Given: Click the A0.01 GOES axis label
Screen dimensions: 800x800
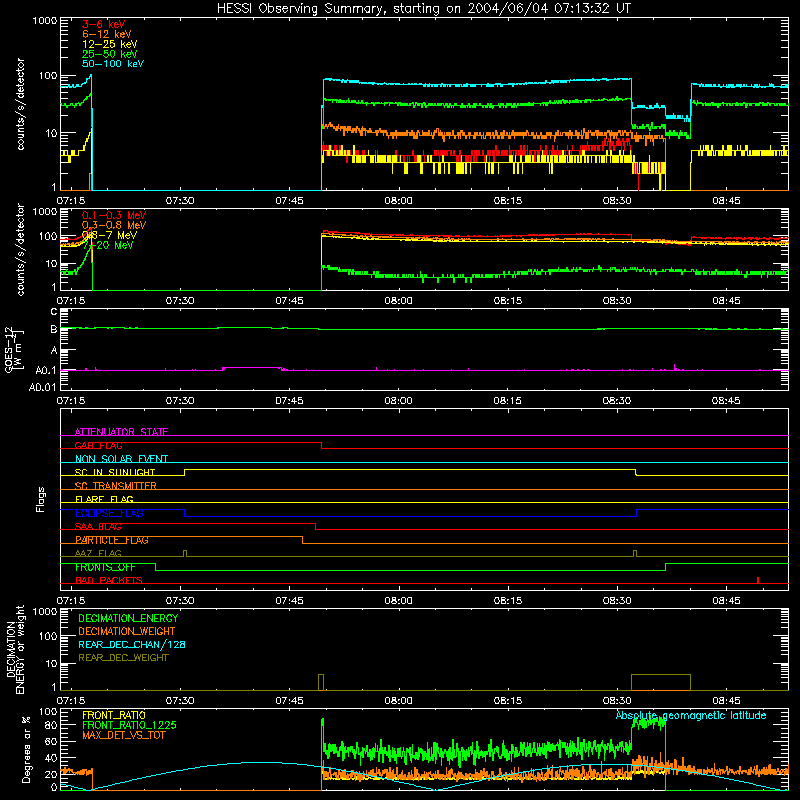Looking at the screenshot, I should [42, 387].
